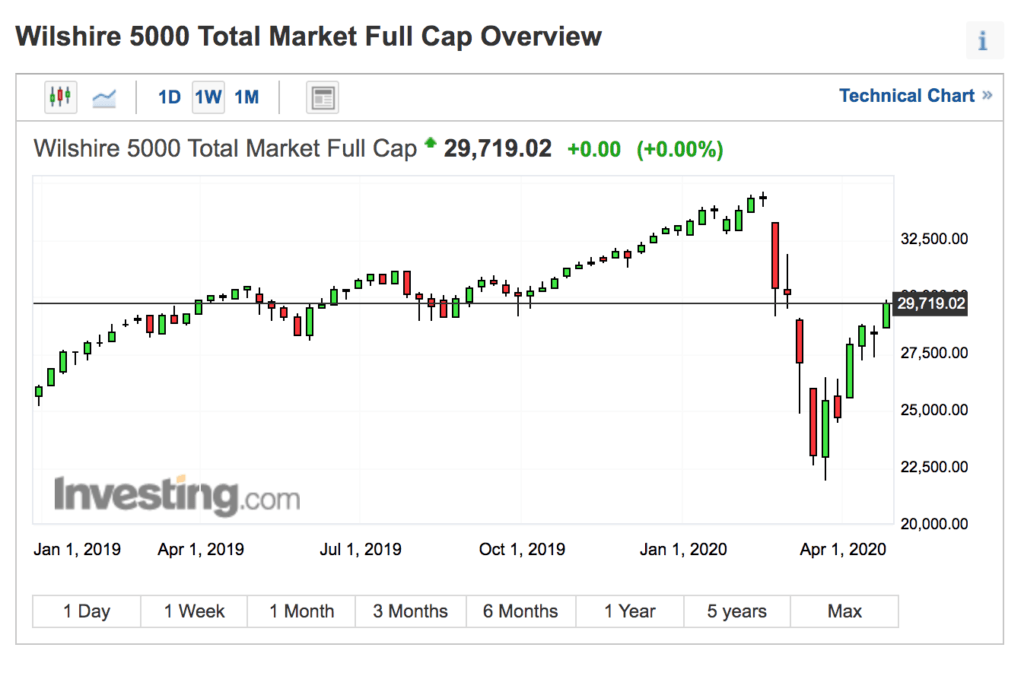The image size is (1024, 692).
Task: Click the 29,719.02 price label on the axis
Action: 930,303
